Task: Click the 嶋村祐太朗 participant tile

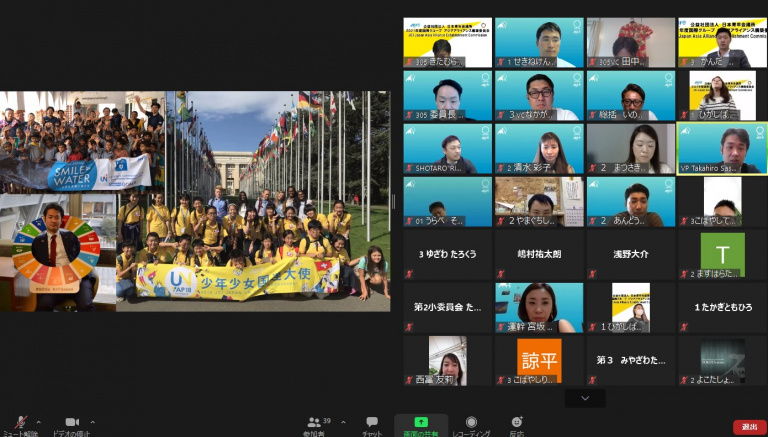Action: point(539,254)
